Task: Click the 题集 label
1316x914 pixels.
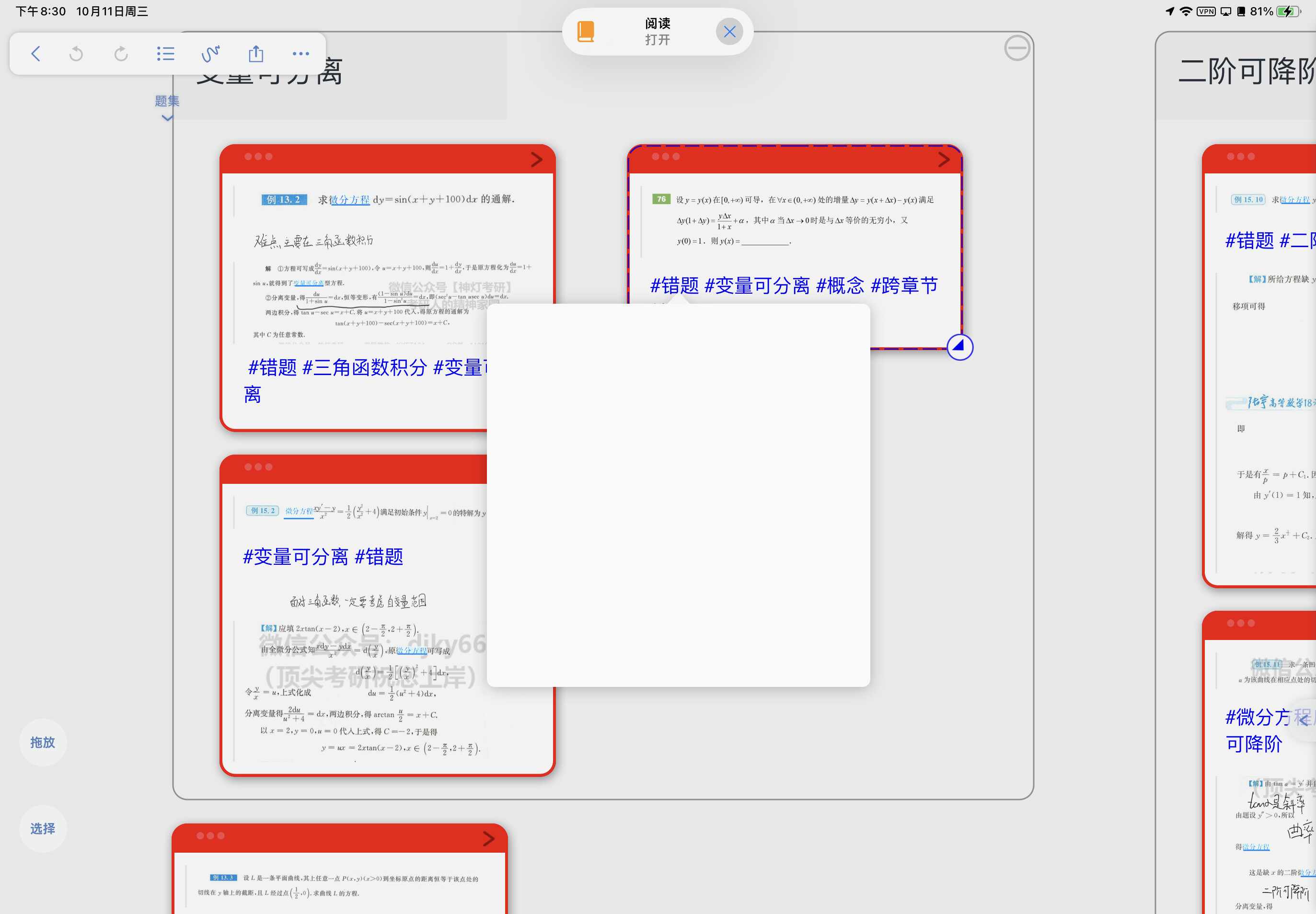Action: (x=167, y=101)
